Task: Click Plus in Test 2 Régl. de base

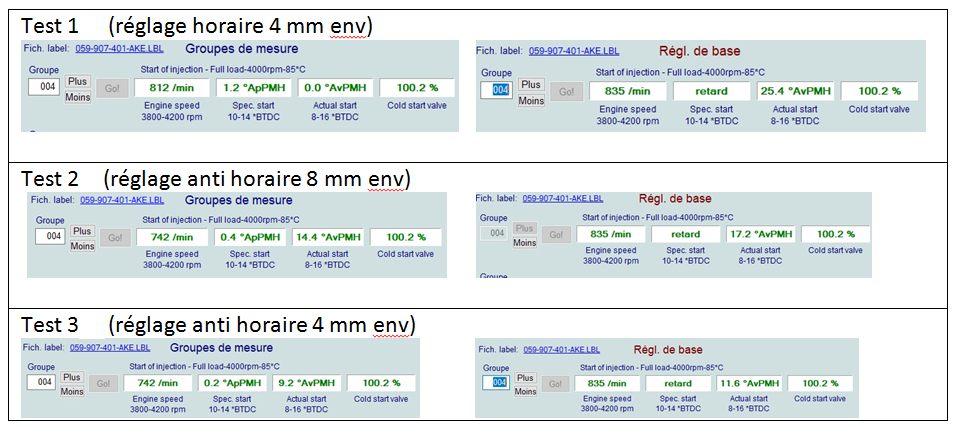Action: 524,228
